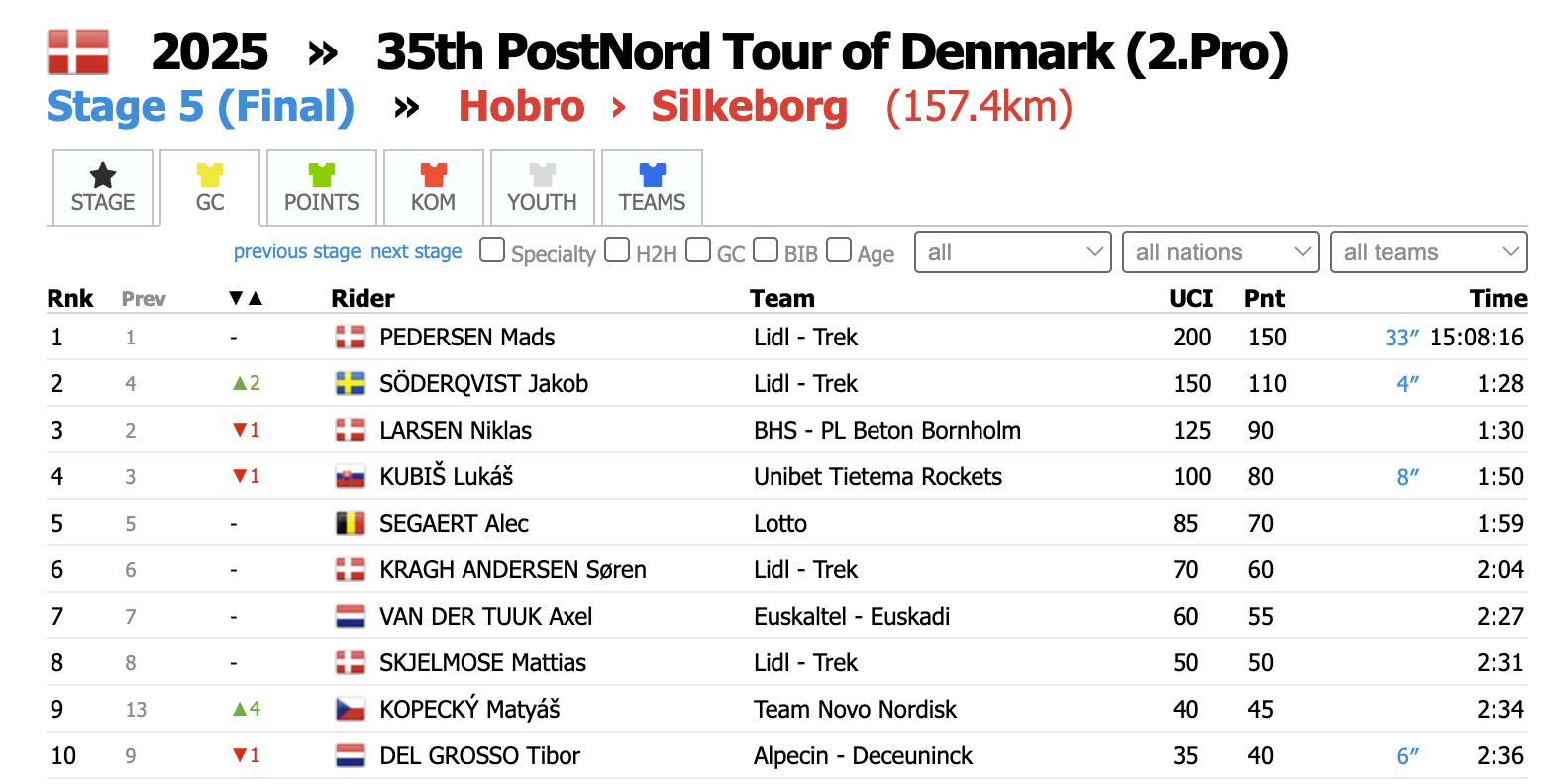Click the blue TEAMS jersey icon

click(652, 176)
